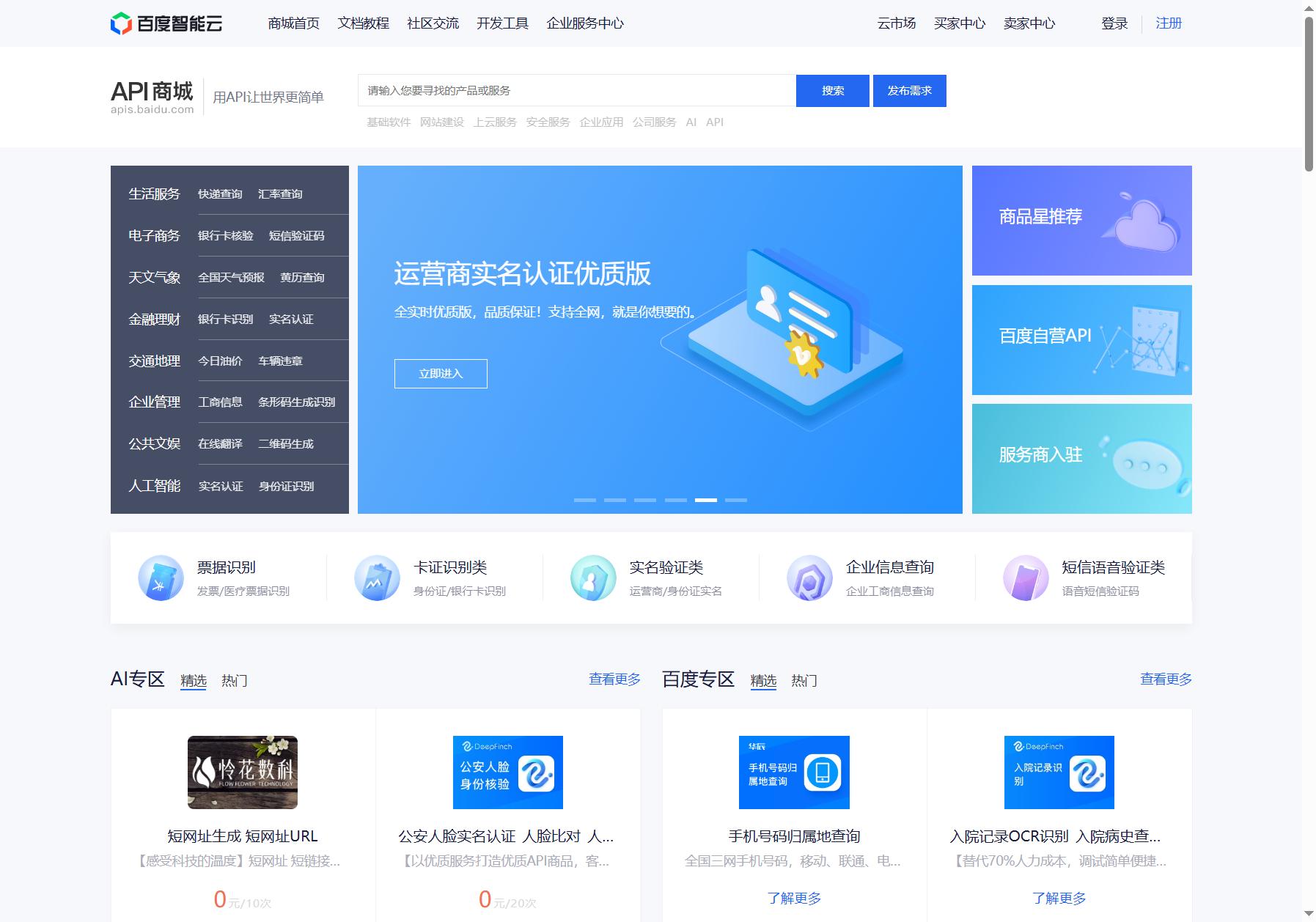Click 全国天气预报 in the sidebar

pyautogui.click(x=231, y=278)
